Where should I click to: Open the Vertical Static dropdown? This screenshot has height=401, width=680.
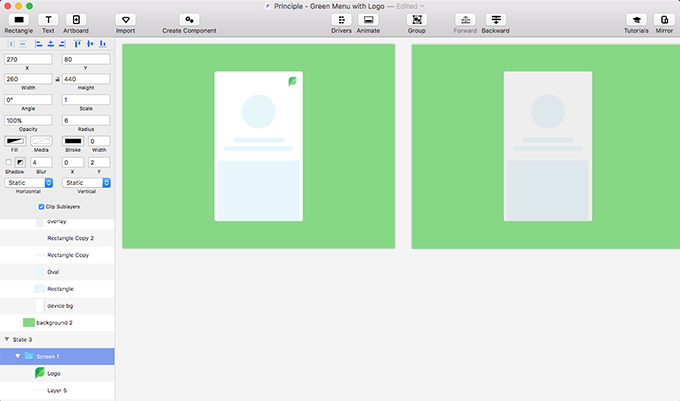pos(86,183)
